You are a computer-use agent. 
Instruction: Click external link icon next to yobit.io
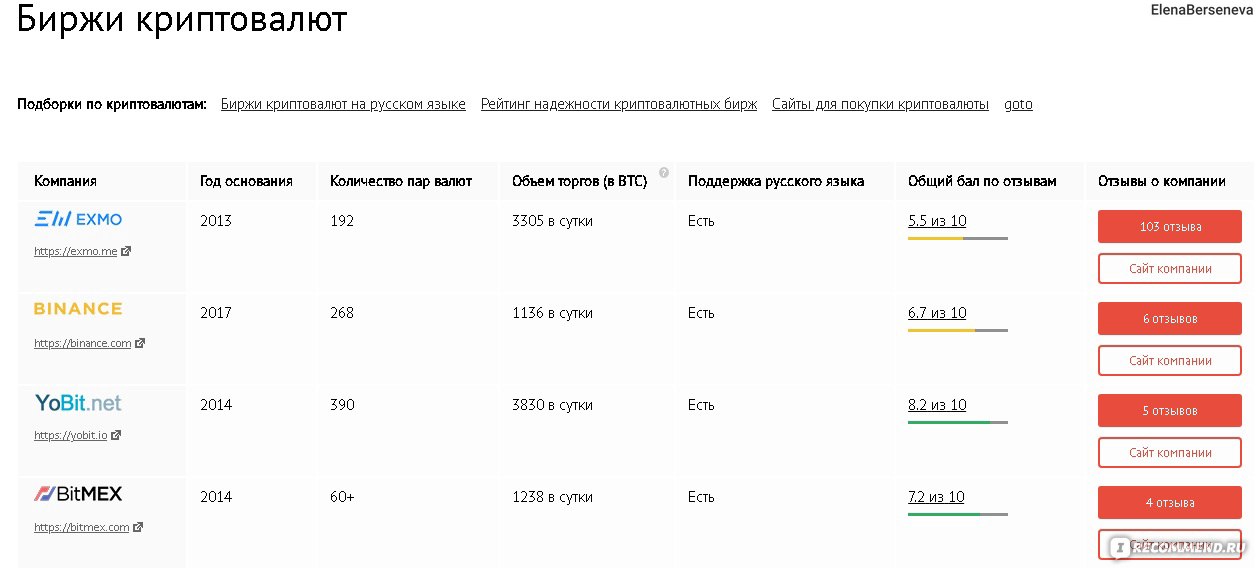pyautogui.click(x=116, y=436)
